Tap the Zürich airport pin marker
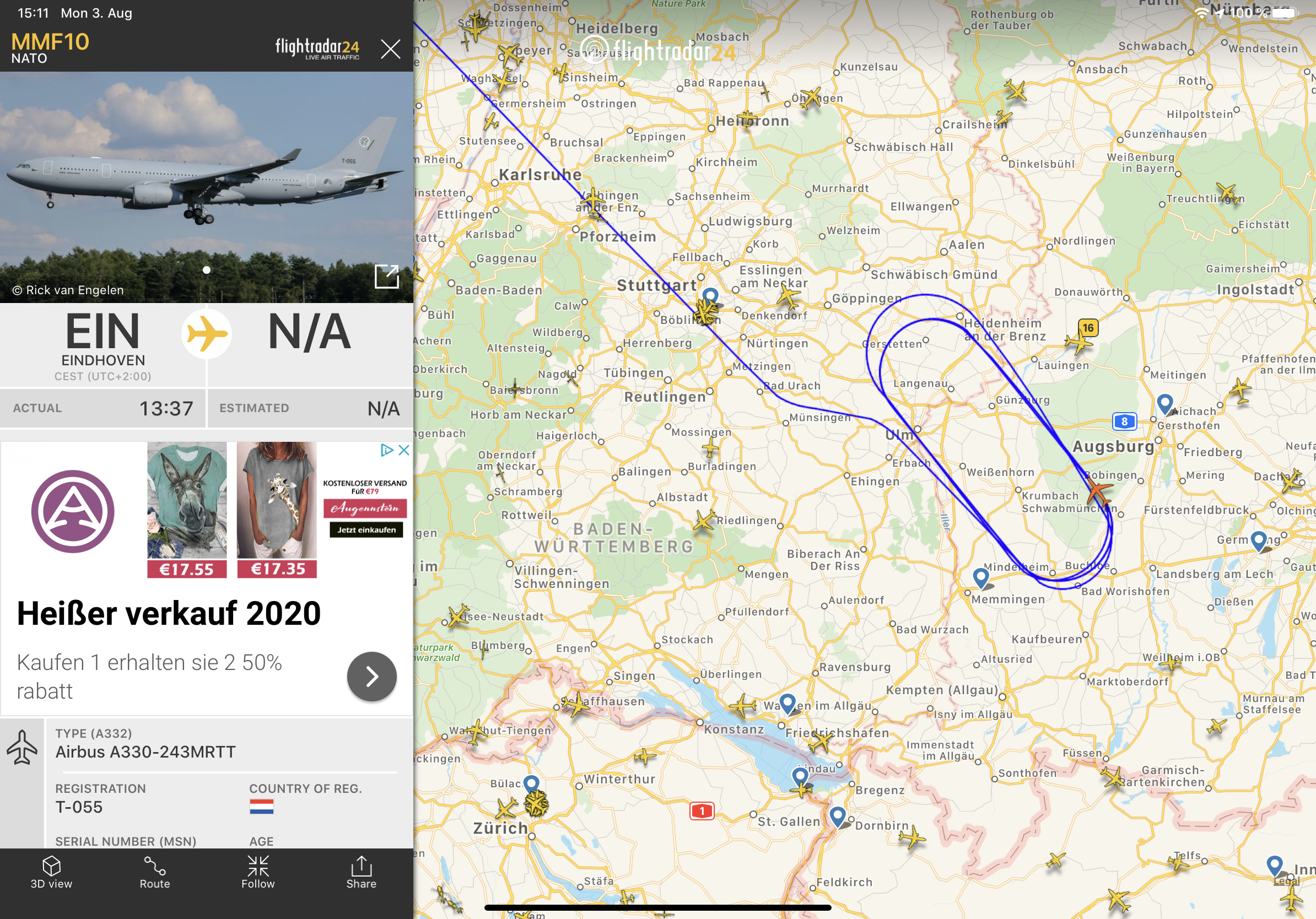Image resolution: width=1316 pixels, height=919 pixels. (x=532, y=784)
